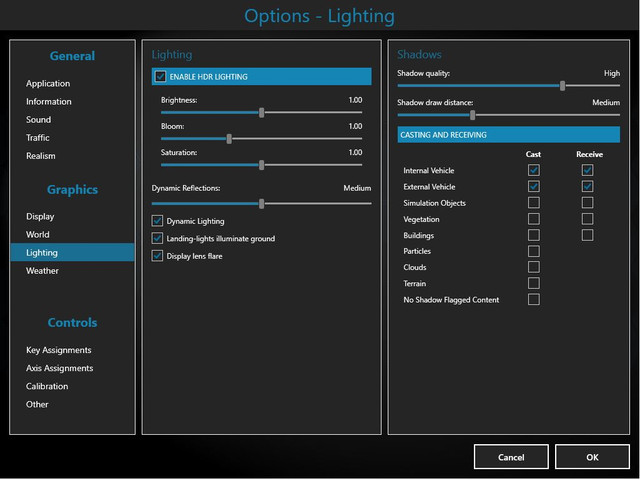Click the Brightness value 1.00
The width and height of the screenshot is (640, 480).
(x=355, y=100)
